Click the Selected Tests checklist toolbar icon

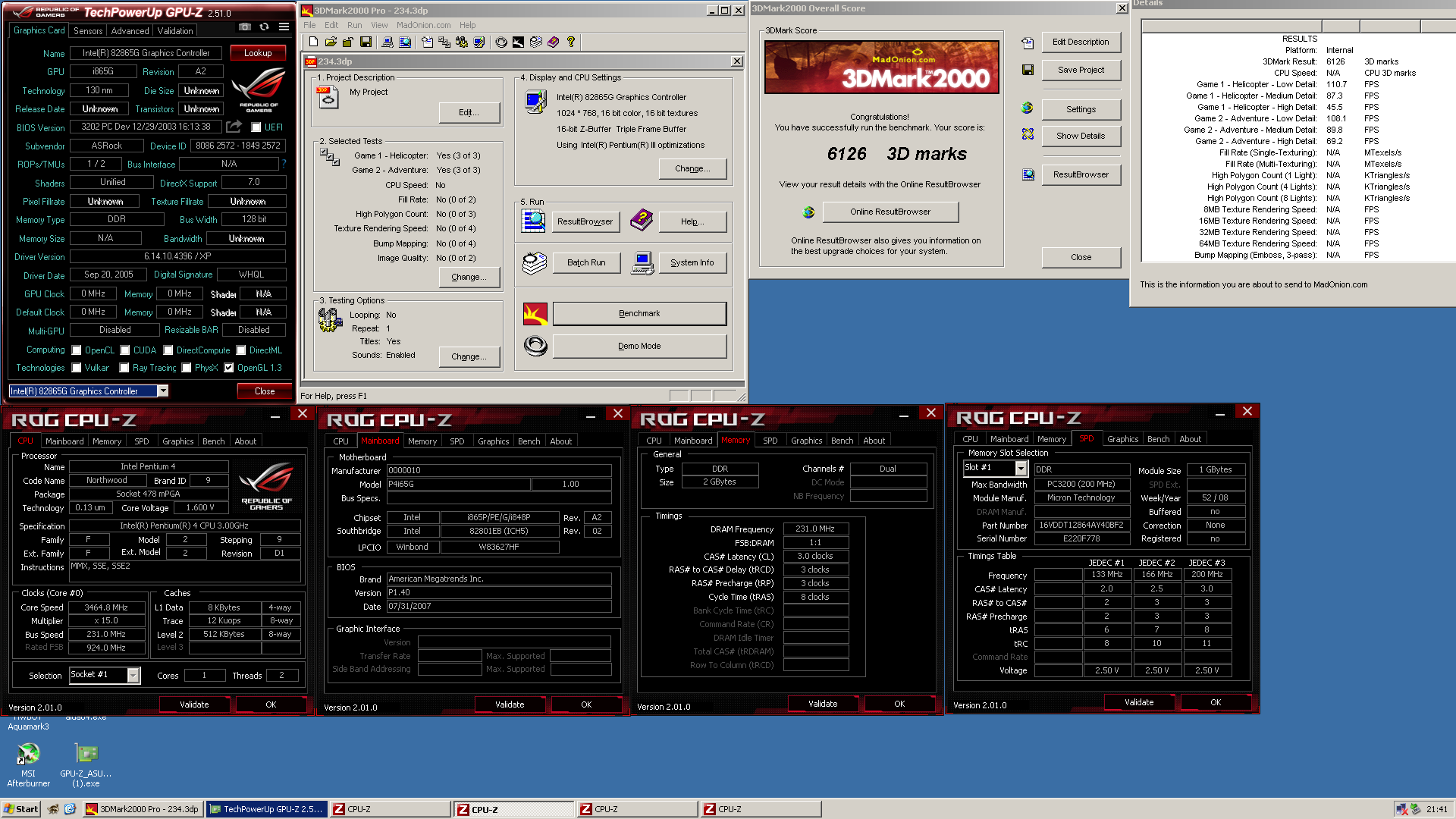(444, 42)
